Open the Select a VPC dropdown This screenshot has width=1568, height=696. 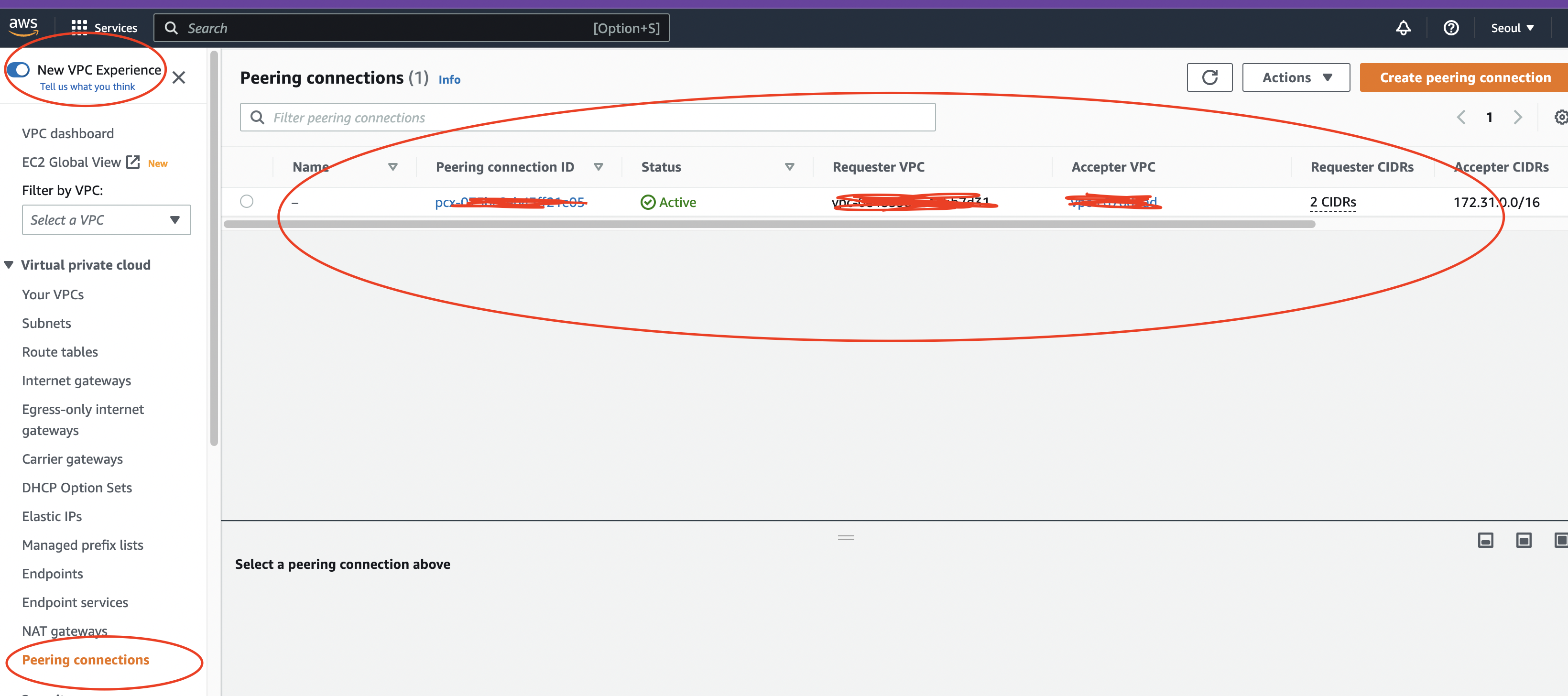(107, 220)
